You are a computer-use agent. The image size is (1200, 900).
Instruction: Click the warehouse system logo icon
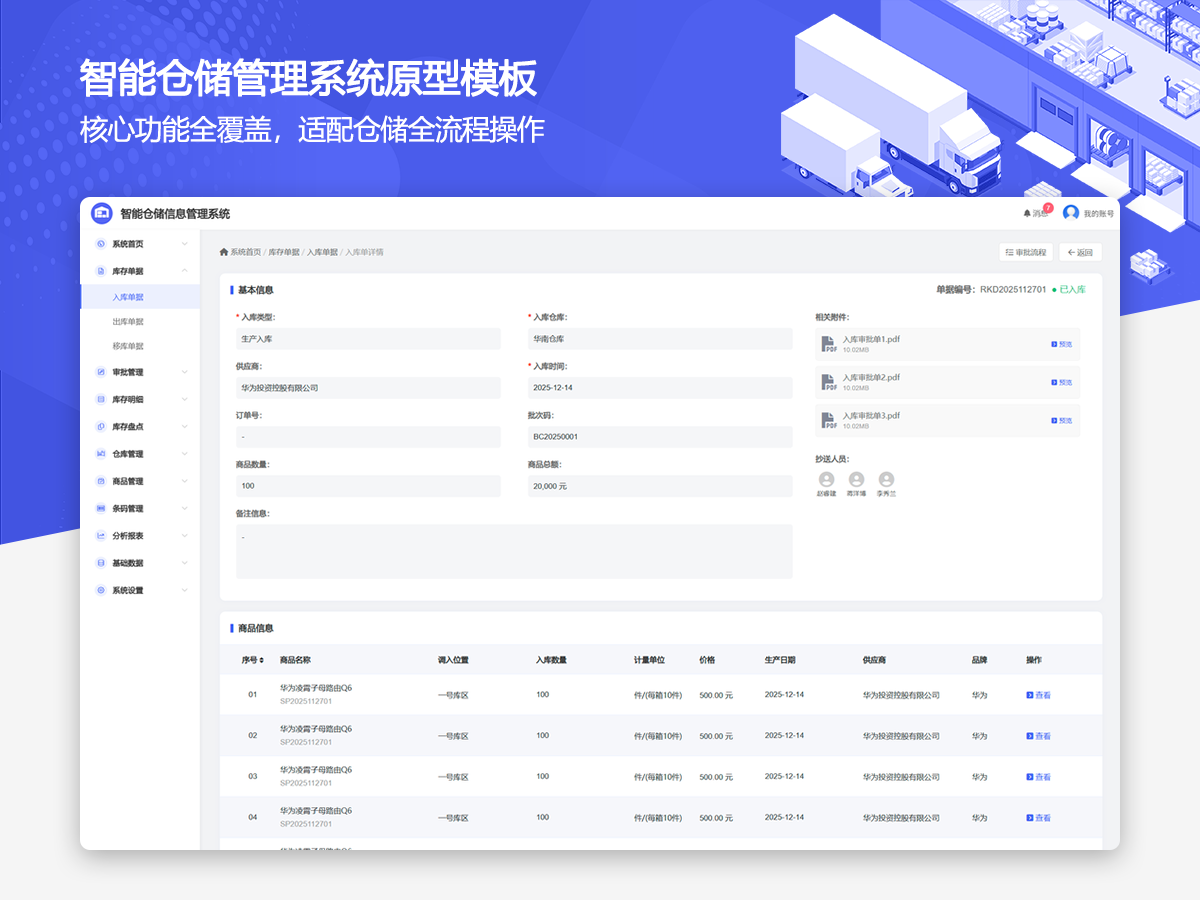click(102, 213)
